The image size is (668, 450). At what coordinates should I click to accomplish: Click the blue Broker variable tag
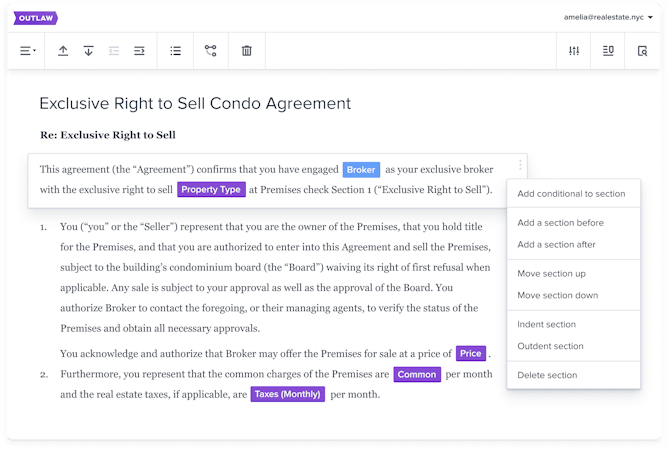coord(361,170)
